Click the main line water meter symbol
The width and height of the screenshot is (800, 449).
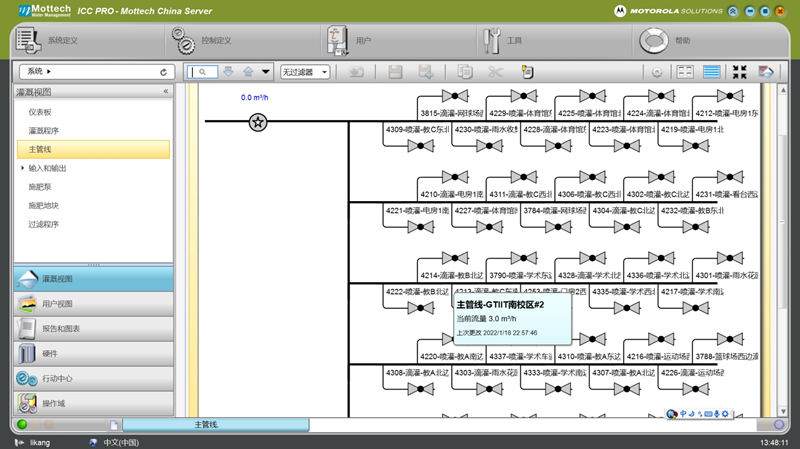tap(258, 122)
